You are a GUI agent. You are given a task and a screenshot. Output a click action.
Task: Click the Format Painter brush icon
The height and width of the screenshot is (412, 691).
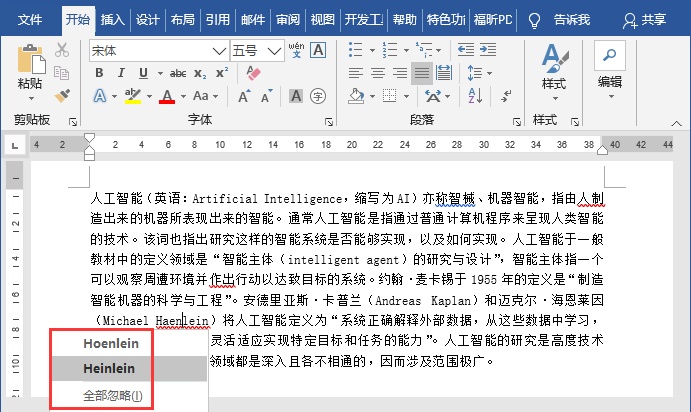coord(62,95)
